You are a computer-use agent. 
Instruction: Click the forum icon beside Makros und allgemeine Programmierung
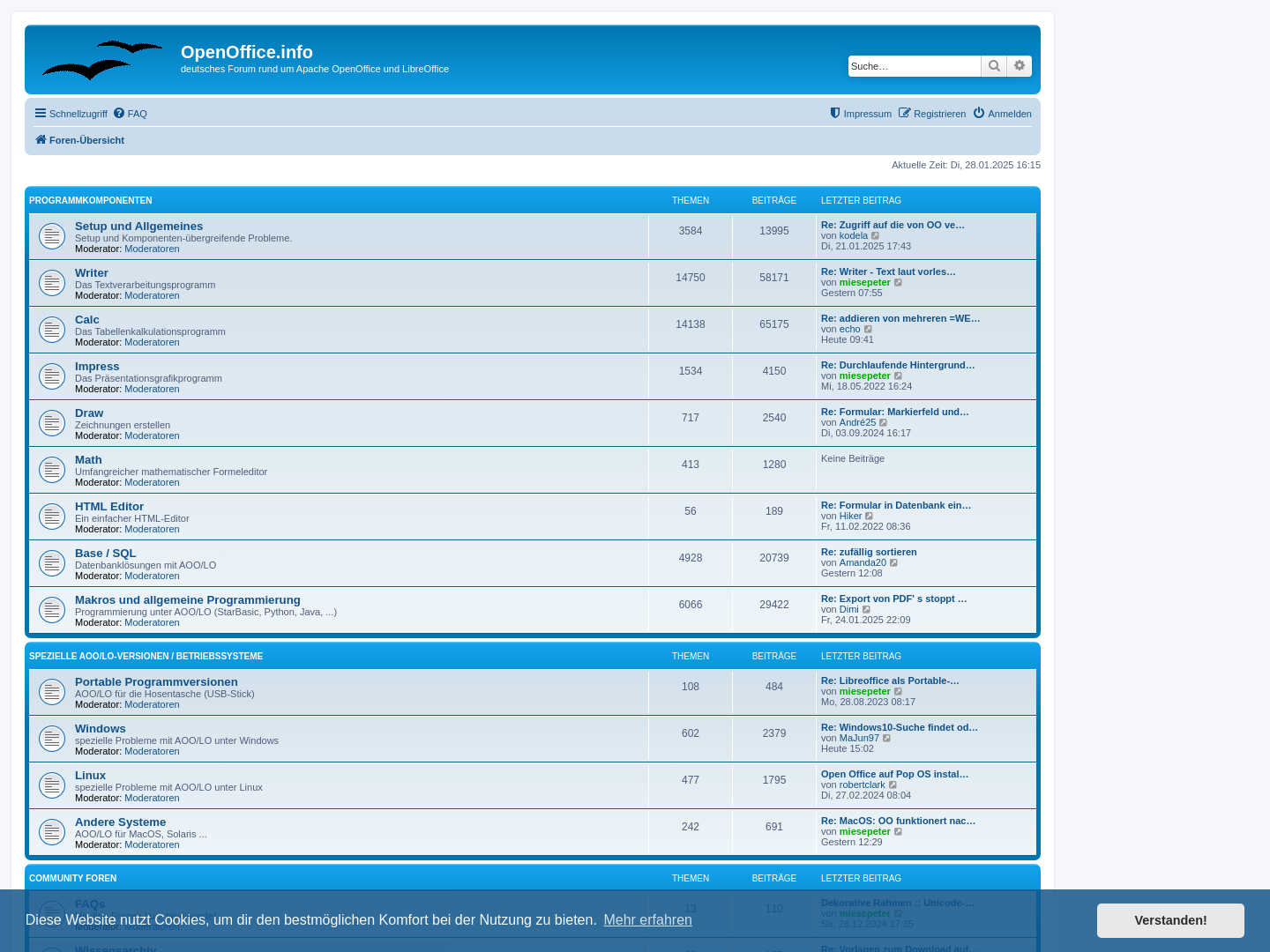click(52, 610)
